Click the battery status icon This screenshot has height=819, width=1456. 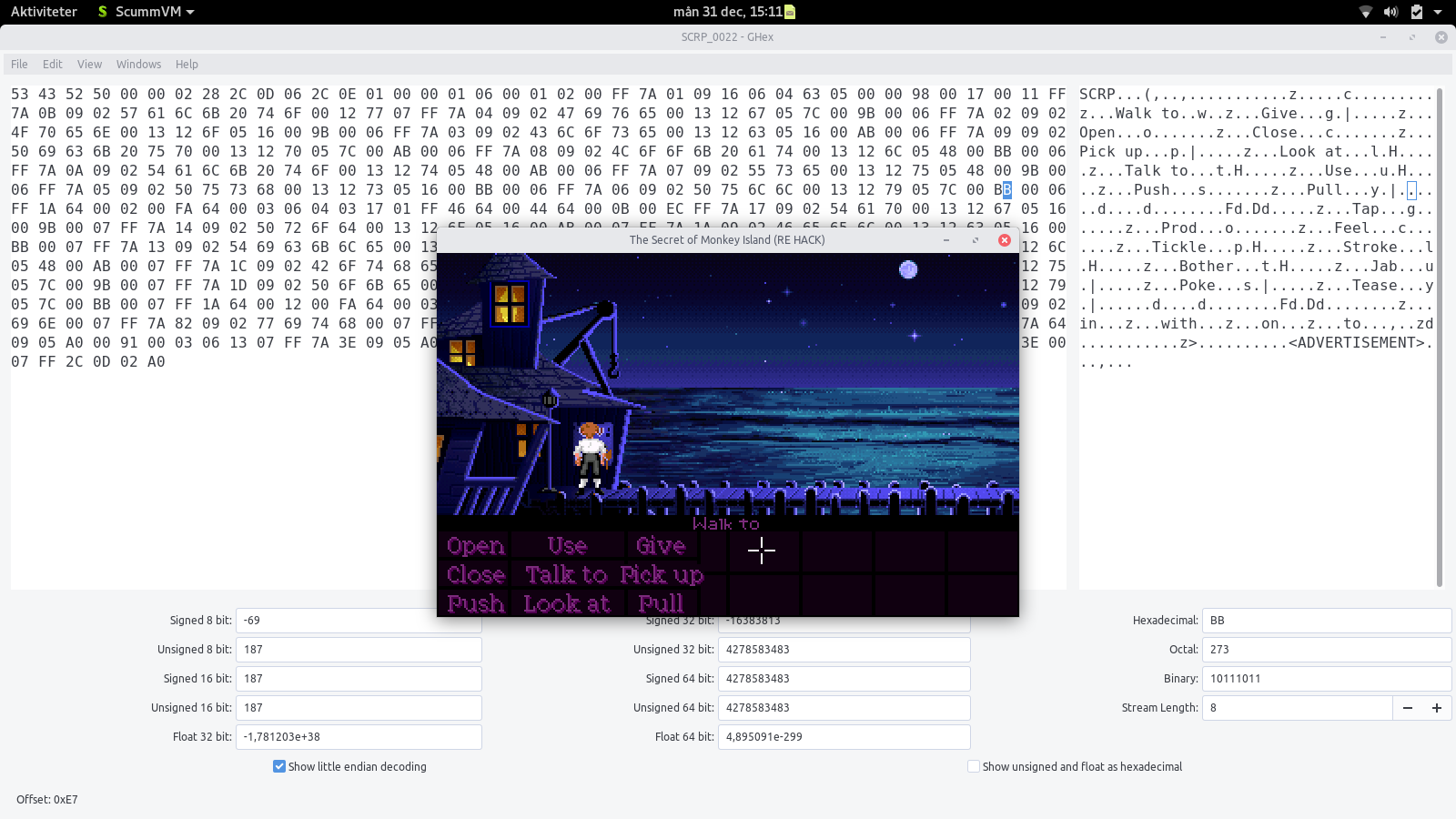point(1416,12)
